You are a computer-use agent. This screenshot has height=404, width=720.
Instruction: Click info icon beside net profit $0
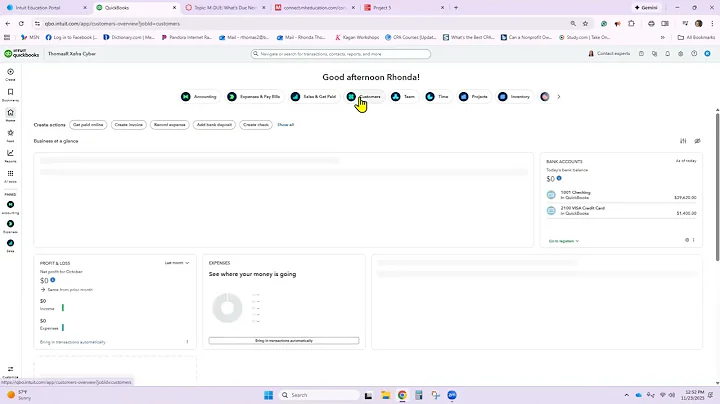53,280
